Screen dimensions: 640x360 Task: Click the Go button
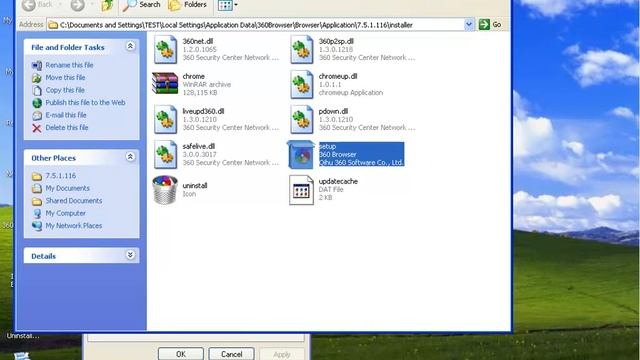coord(490,24)
